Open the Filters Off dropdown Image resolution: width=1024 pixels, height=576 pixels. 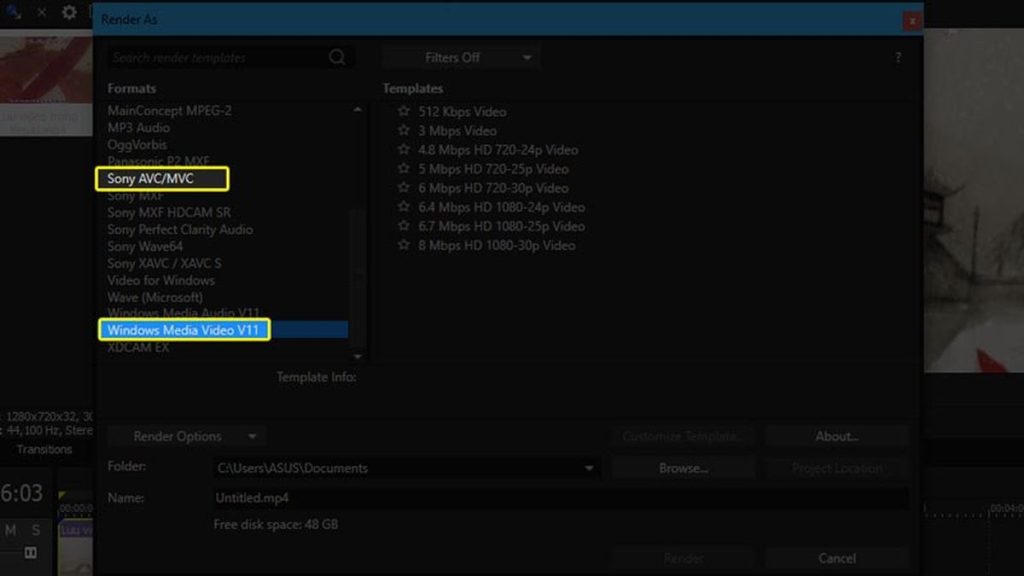459,57
